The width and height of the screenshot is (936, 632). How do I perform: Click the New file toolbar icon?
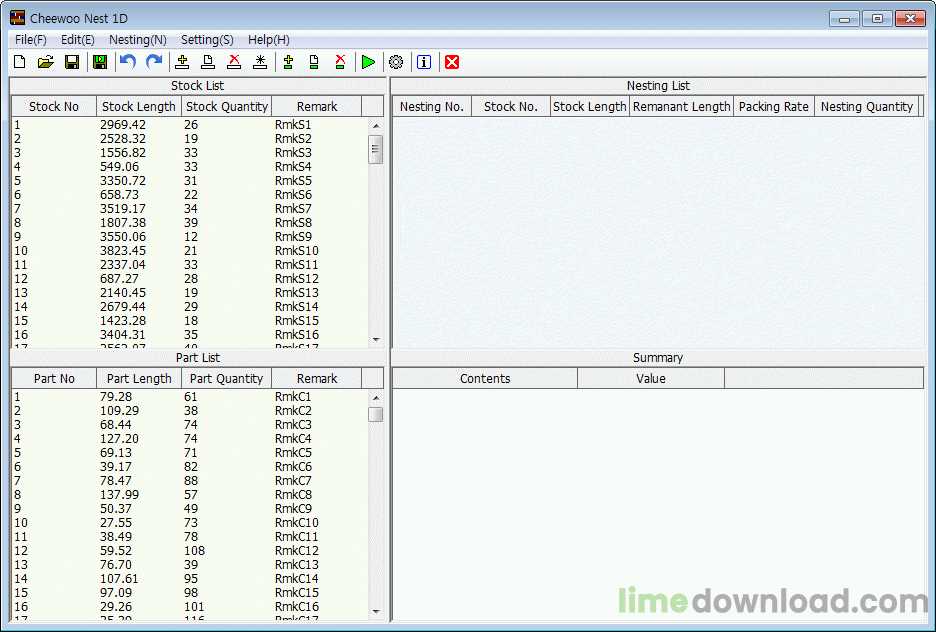coord(19,62)
